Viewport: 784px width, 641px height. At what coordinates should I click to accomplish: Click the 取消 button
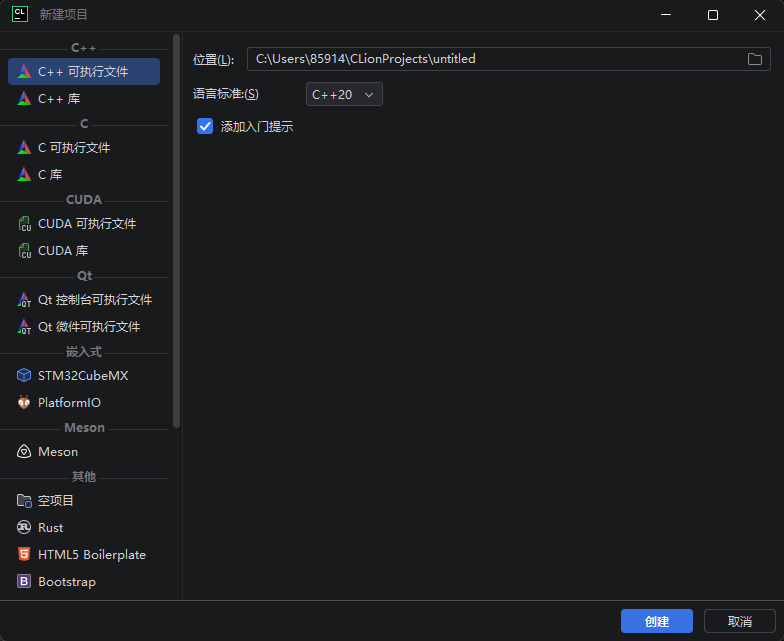pos(740,621)
